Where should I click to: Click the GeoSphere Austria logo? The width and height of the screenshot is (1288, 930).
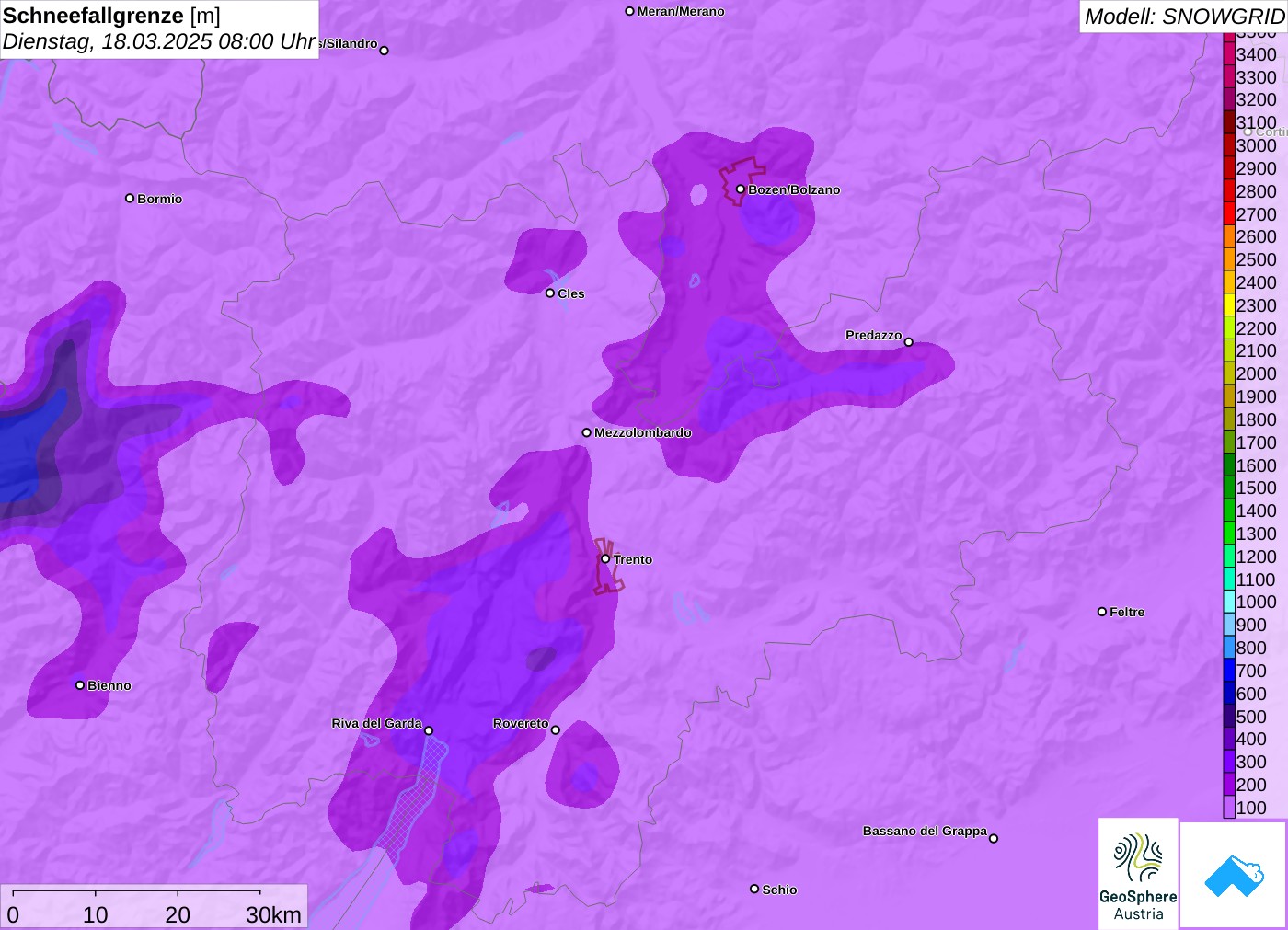point(1138,873)
